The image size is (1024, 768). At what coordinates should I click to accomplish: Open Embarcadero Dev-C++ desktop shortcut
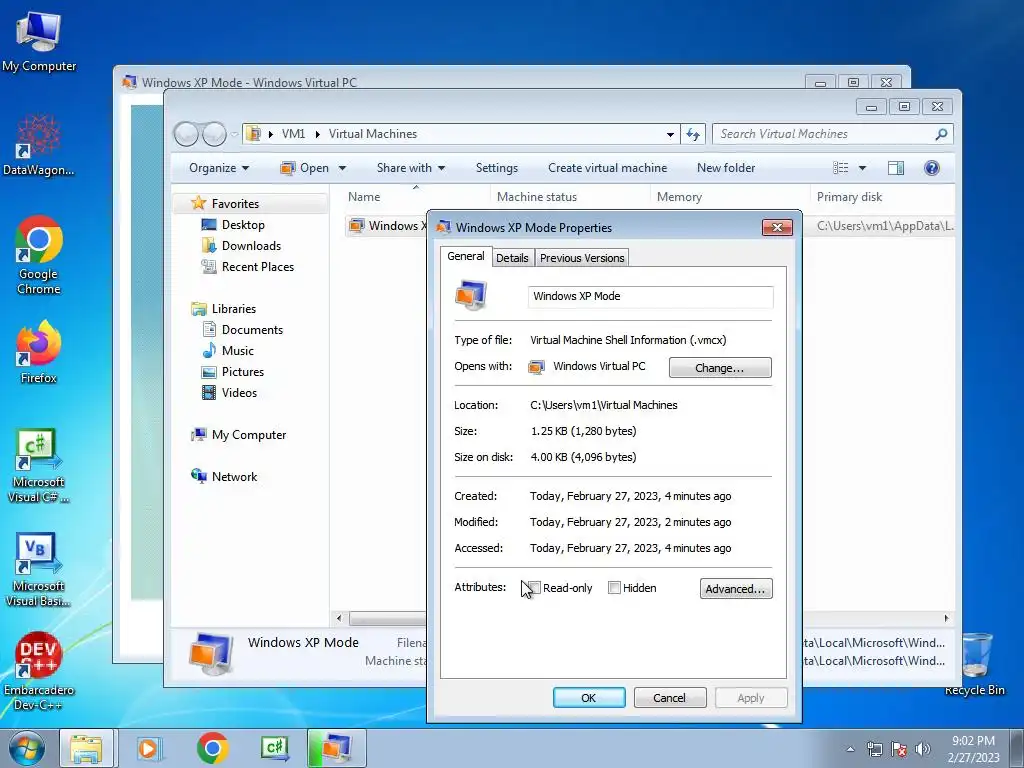coord(39,671)
